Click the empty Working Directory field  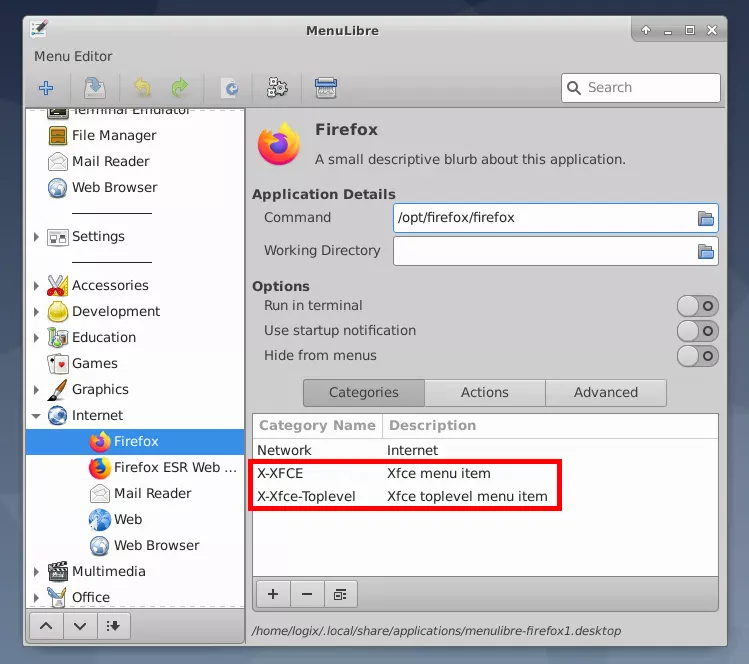tap(556, 251)
